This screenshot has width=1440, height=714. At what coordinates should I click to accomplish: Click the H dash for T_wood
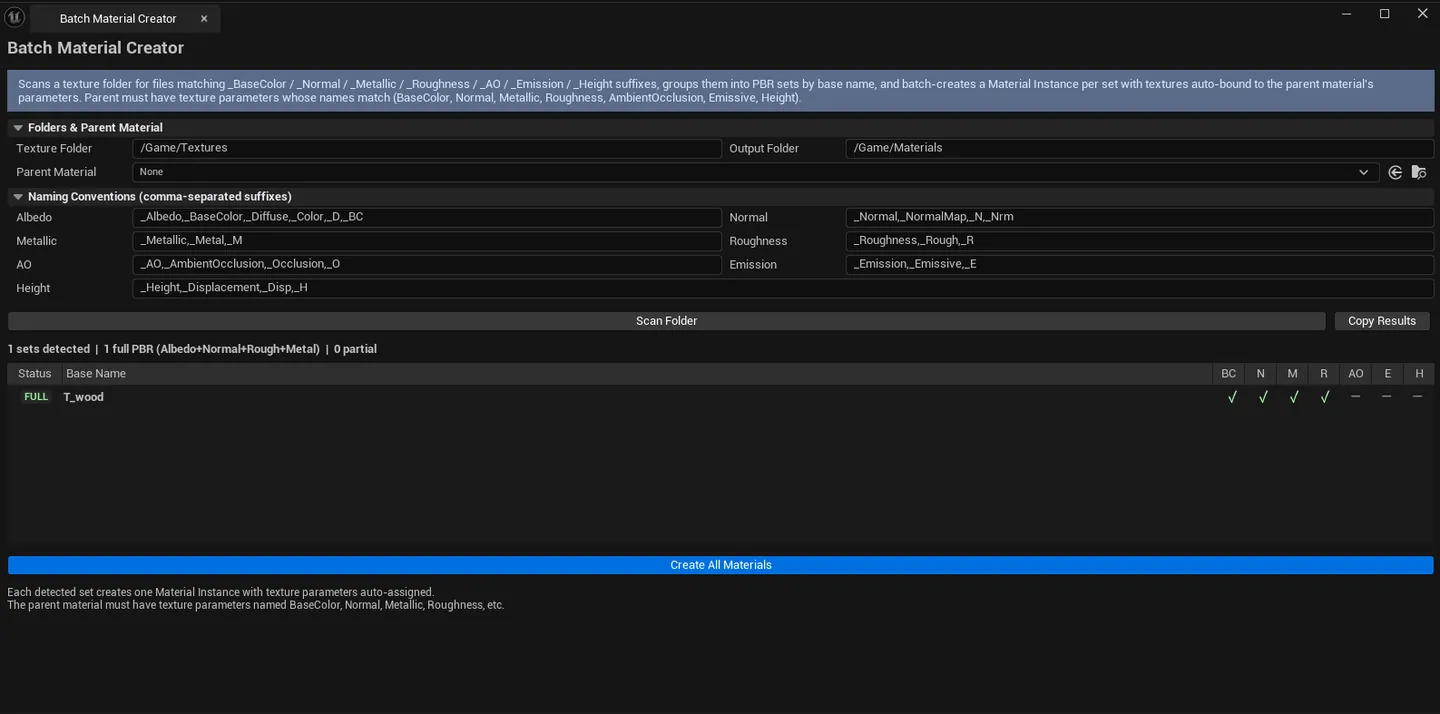click(1418, 397)
